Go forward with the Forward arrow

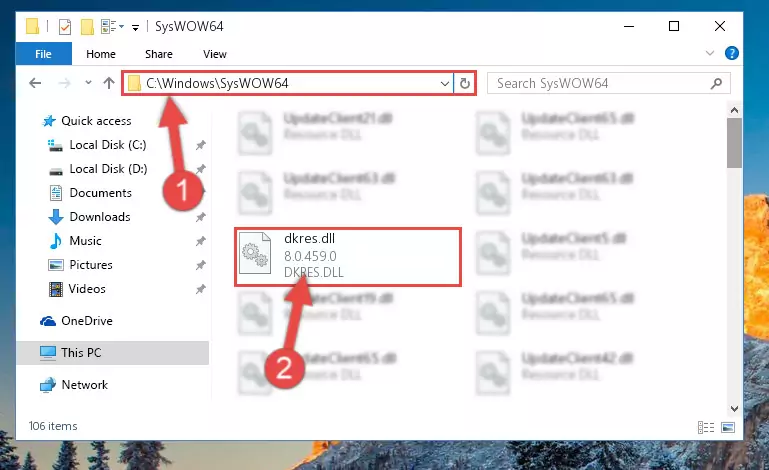click(64, 83)
